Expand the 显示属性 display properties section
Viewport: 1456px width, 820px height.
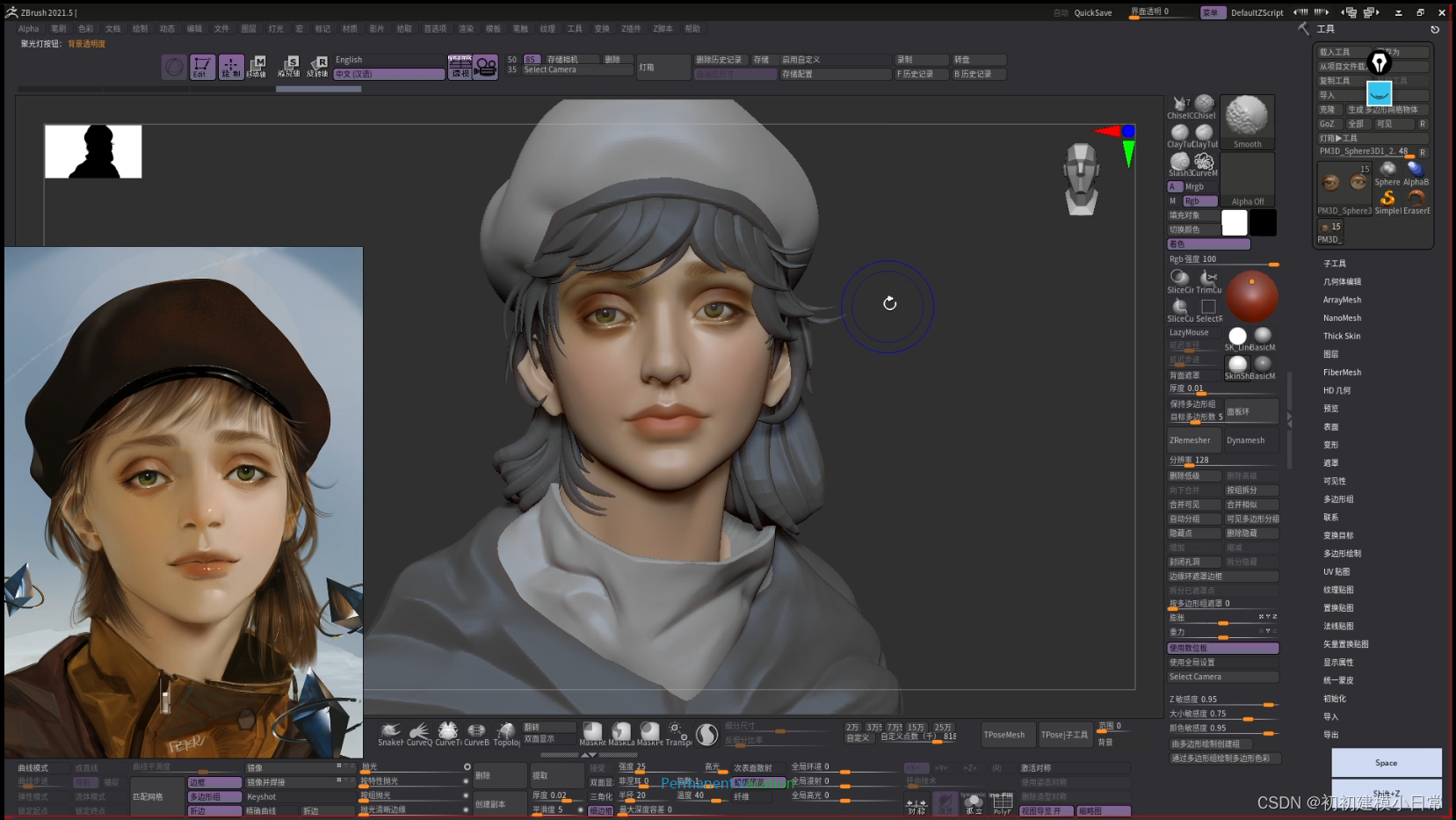click(x=1338, y=663)
